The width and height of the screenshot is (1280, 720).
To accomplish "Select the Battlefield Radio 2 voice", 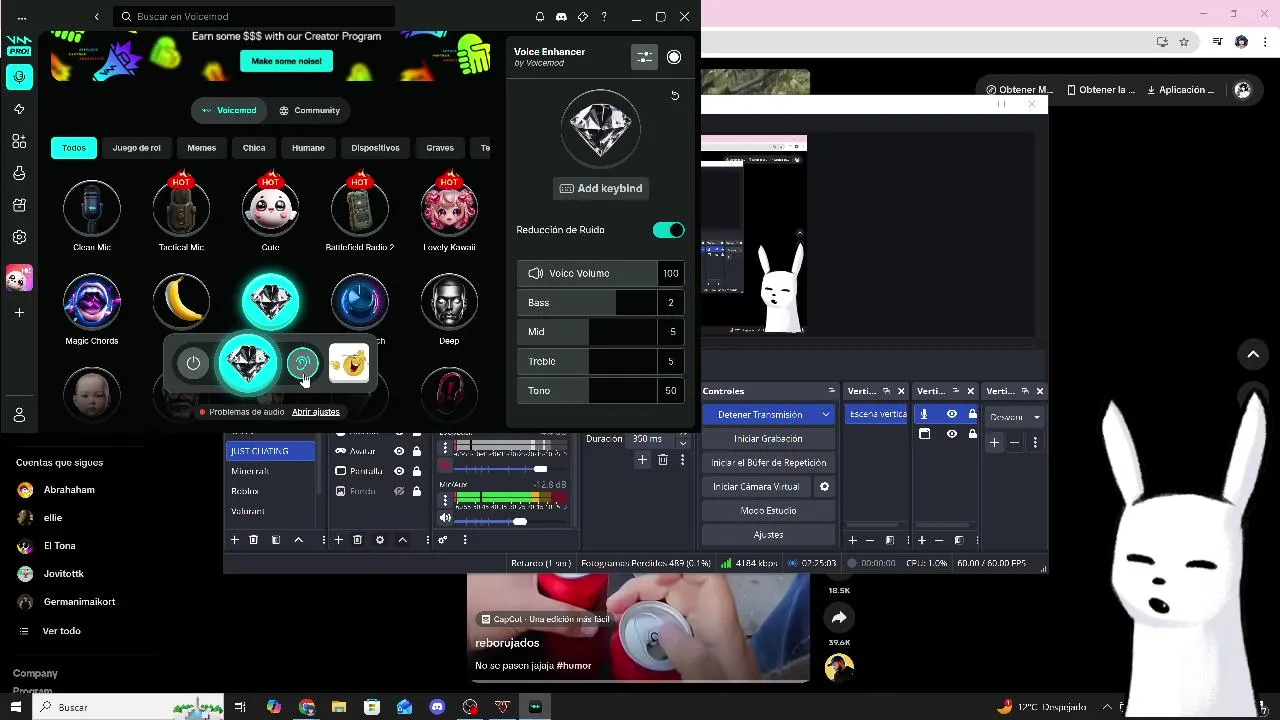I will pos(360,208).
